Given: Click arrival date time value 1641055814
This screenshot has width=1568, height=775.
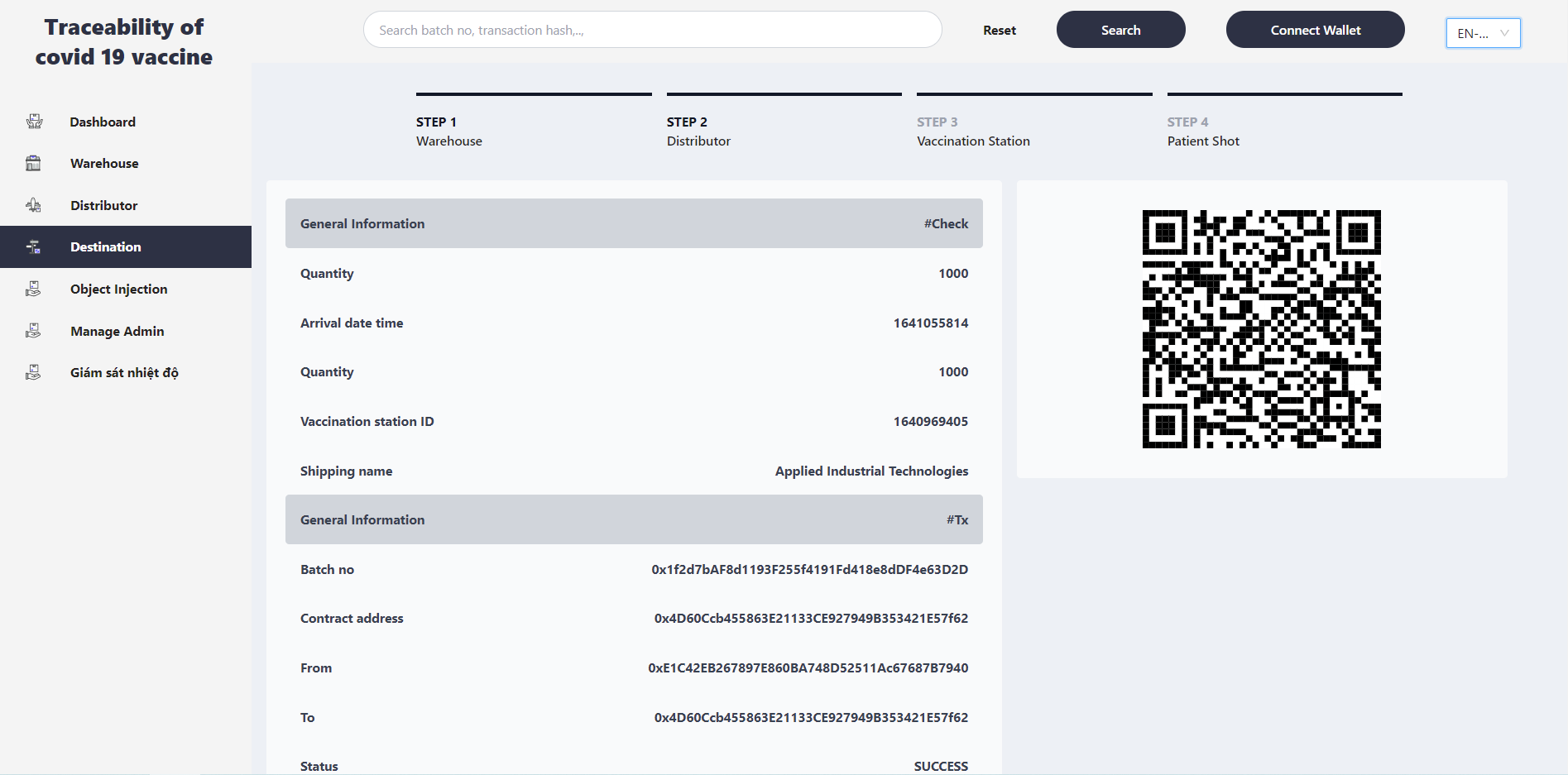Looking at the screenshot, I should tap(931, 323).
